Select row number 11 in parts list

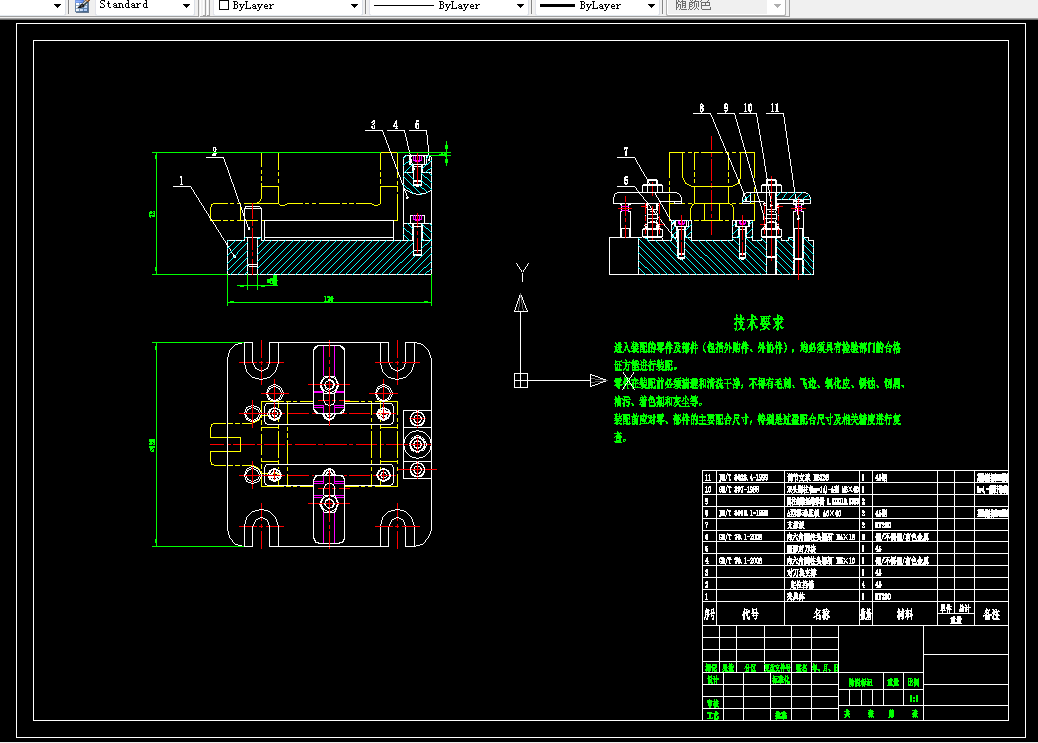[708, 477]
